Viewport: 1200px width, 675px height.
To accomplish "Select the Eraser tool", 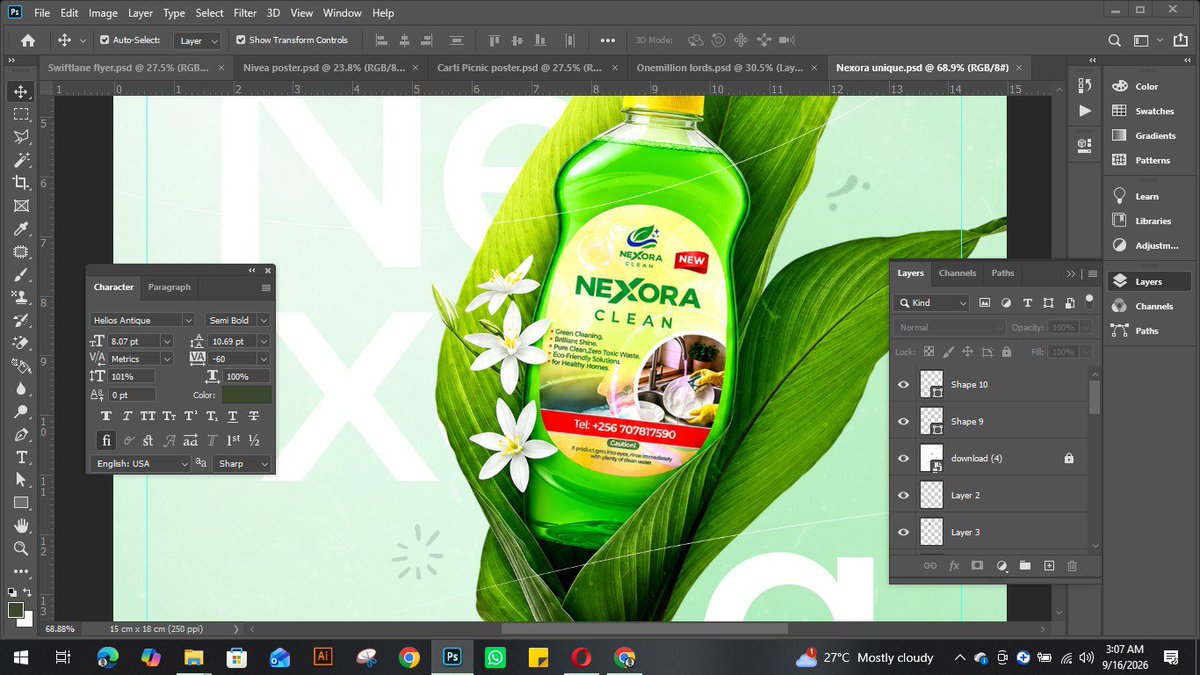I will tap(20, 342).
